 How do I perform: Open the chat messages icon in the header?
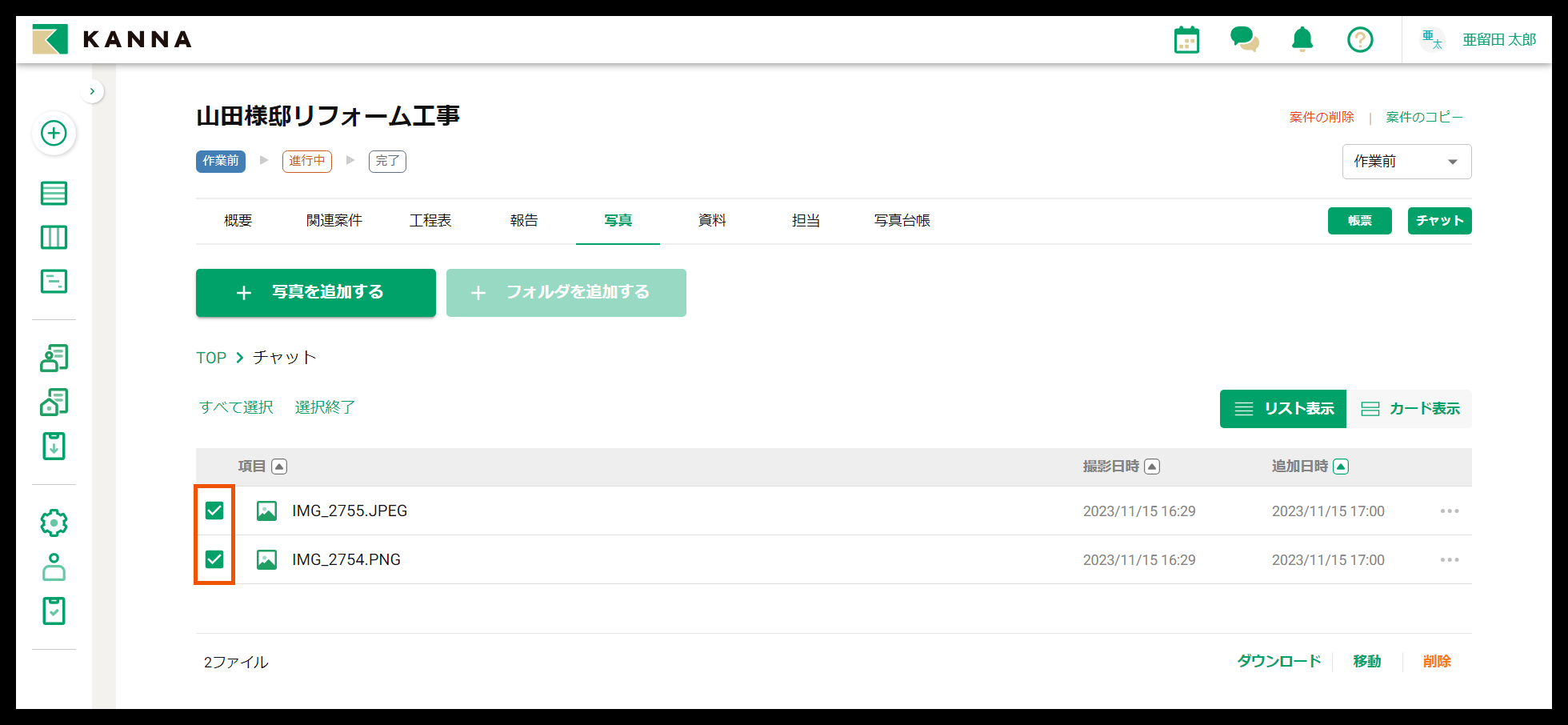tap(1245, 39)
